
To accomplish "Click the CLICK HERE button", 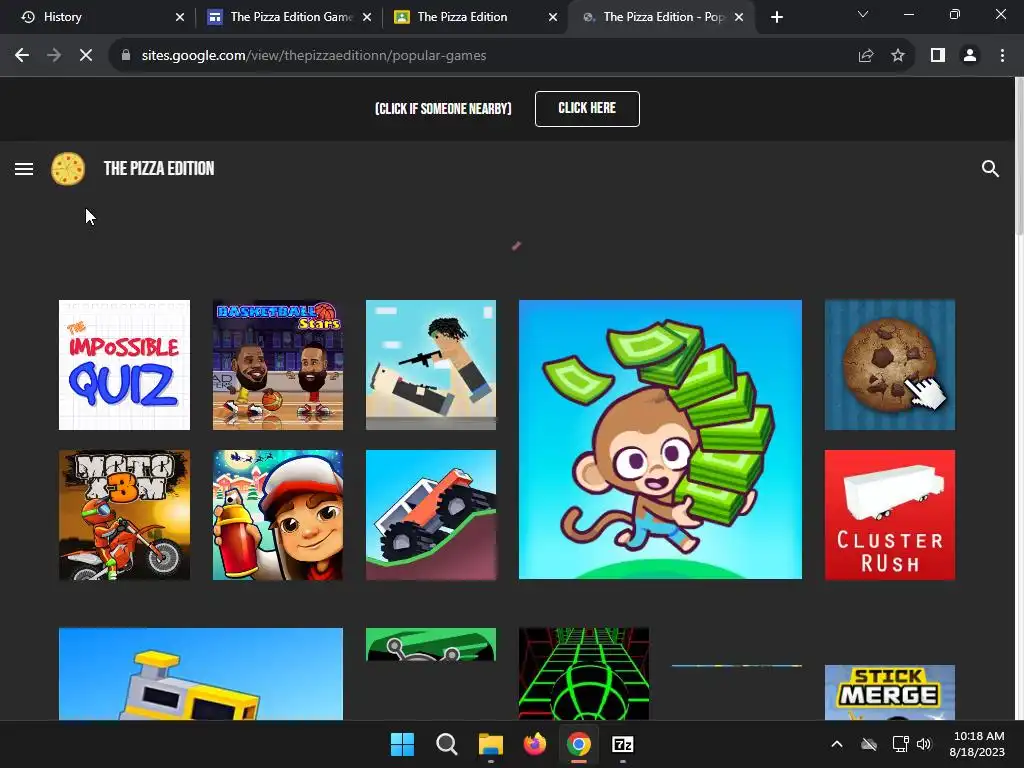I will point(587,108).
